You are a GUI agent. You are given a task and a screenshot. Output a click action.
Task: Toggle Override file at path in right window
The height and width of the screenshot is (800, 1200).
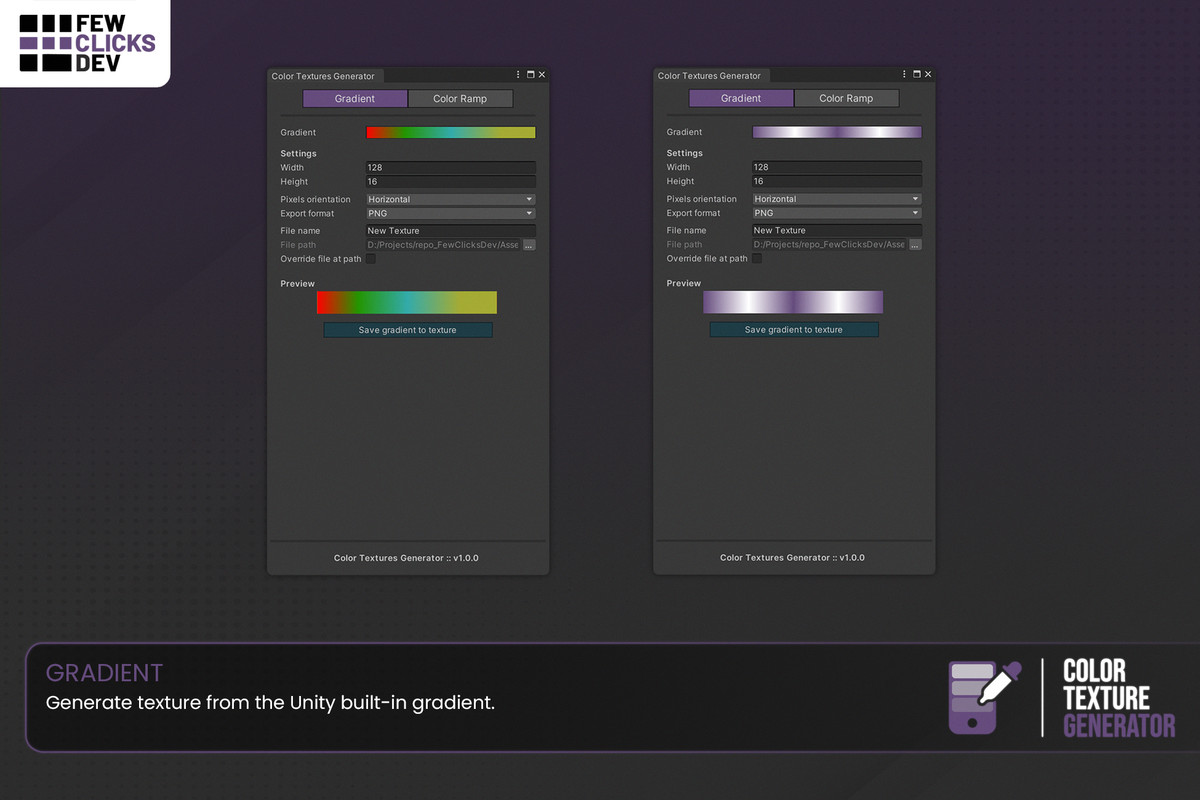[x=757, y=259]
